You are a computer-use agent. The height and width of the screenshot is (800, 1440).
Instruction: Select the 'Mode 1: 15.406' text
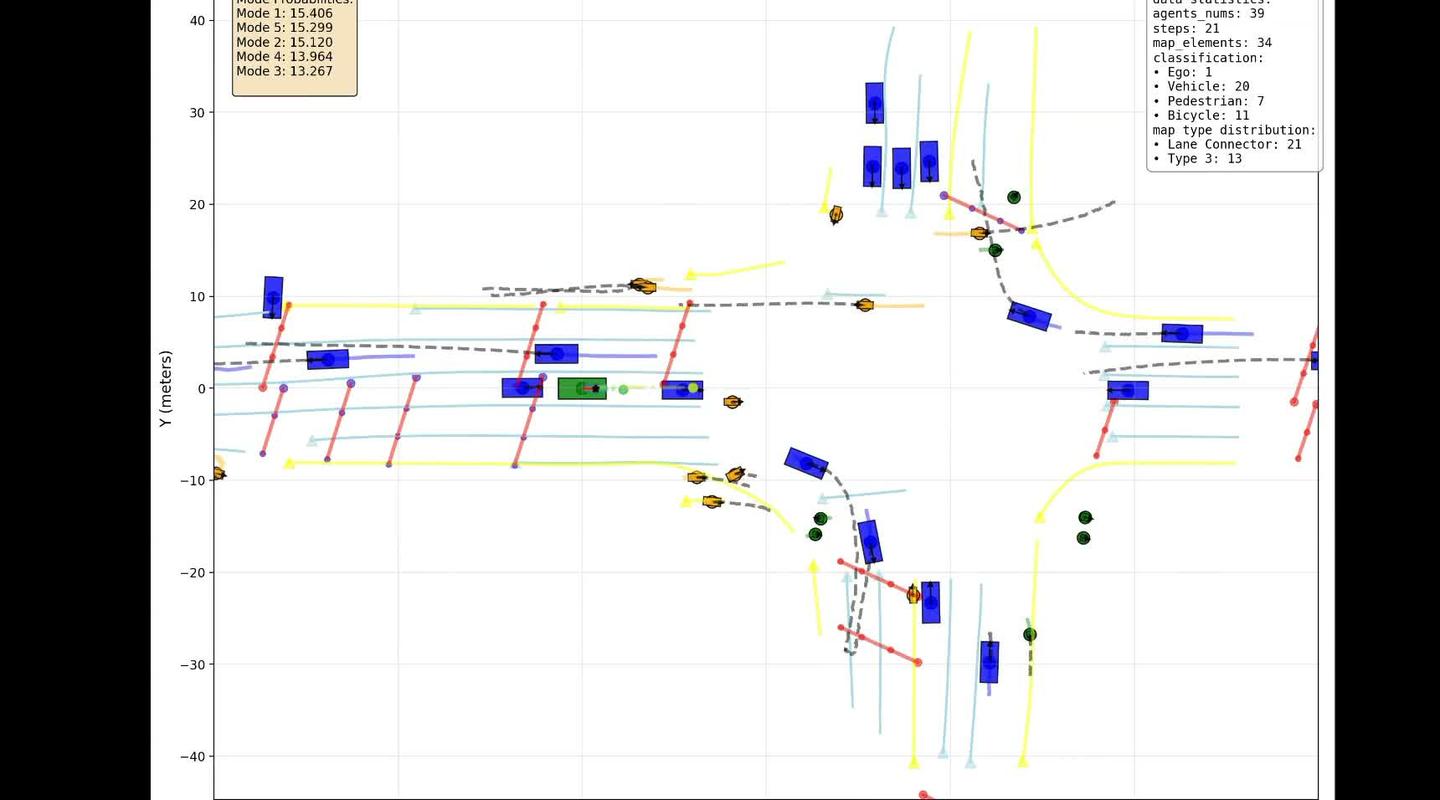point(285,14)
